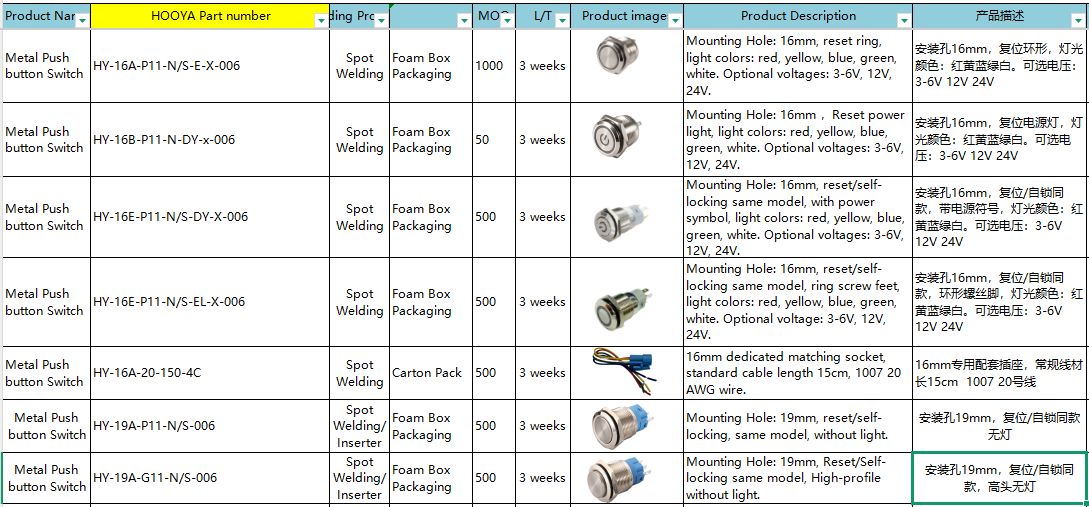Select 500 MOQ cell for HY-19A-G11-N/S-006
Viewport: 1089px width, 507px height.
pos(494,478)
